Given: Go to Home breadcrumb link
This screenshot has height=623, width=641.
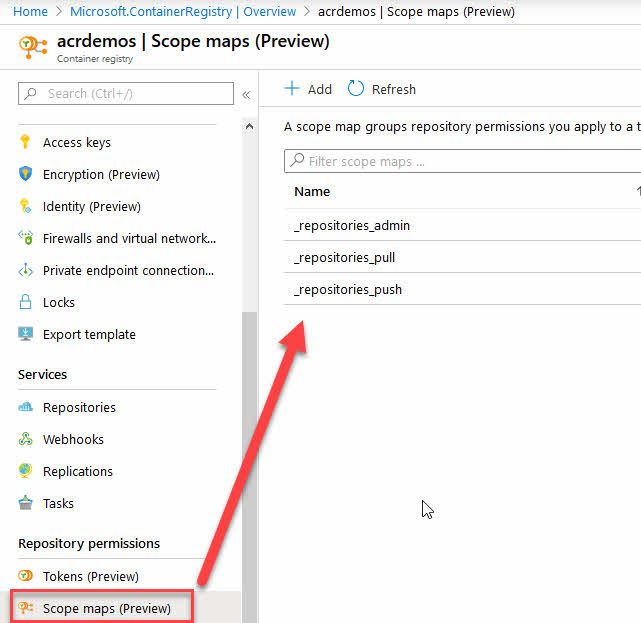Looking at the screenshot, I should click(30, 12).
